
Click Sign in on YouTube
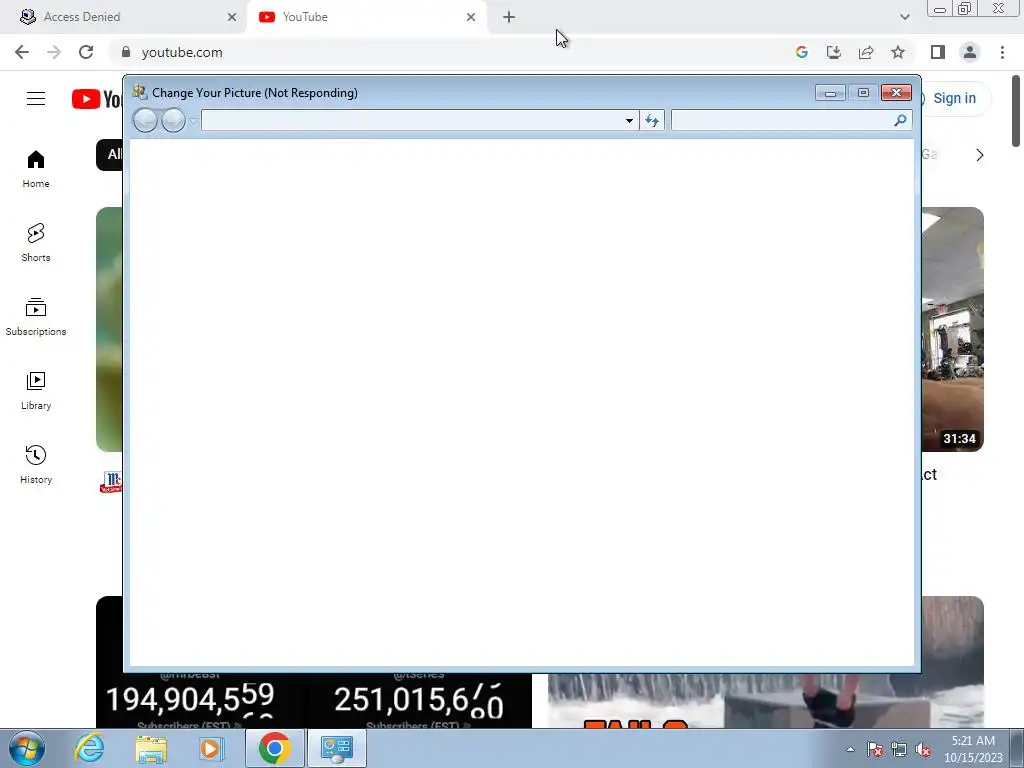(x=954, y=98)
